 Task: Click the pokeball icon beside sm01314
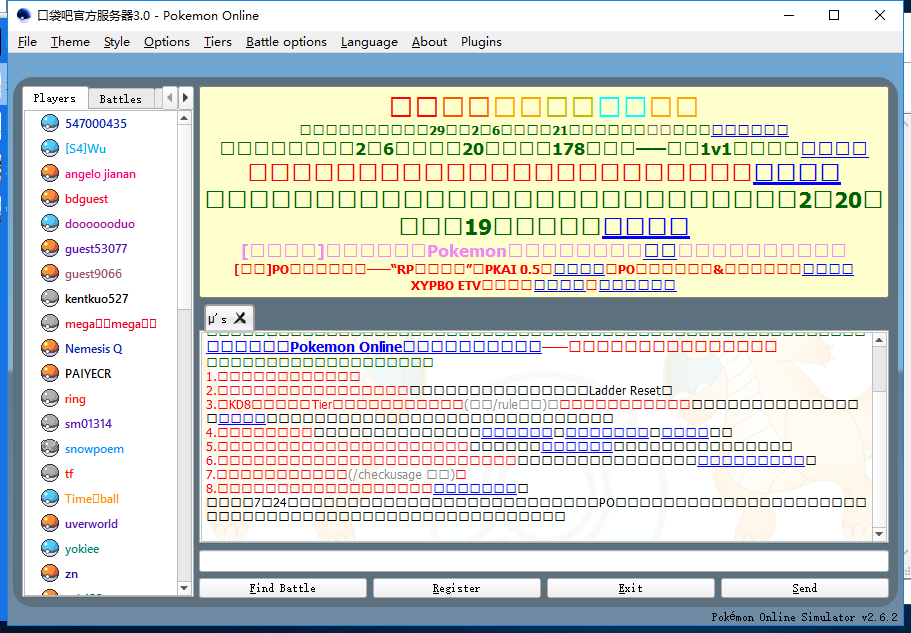(50, 423)
